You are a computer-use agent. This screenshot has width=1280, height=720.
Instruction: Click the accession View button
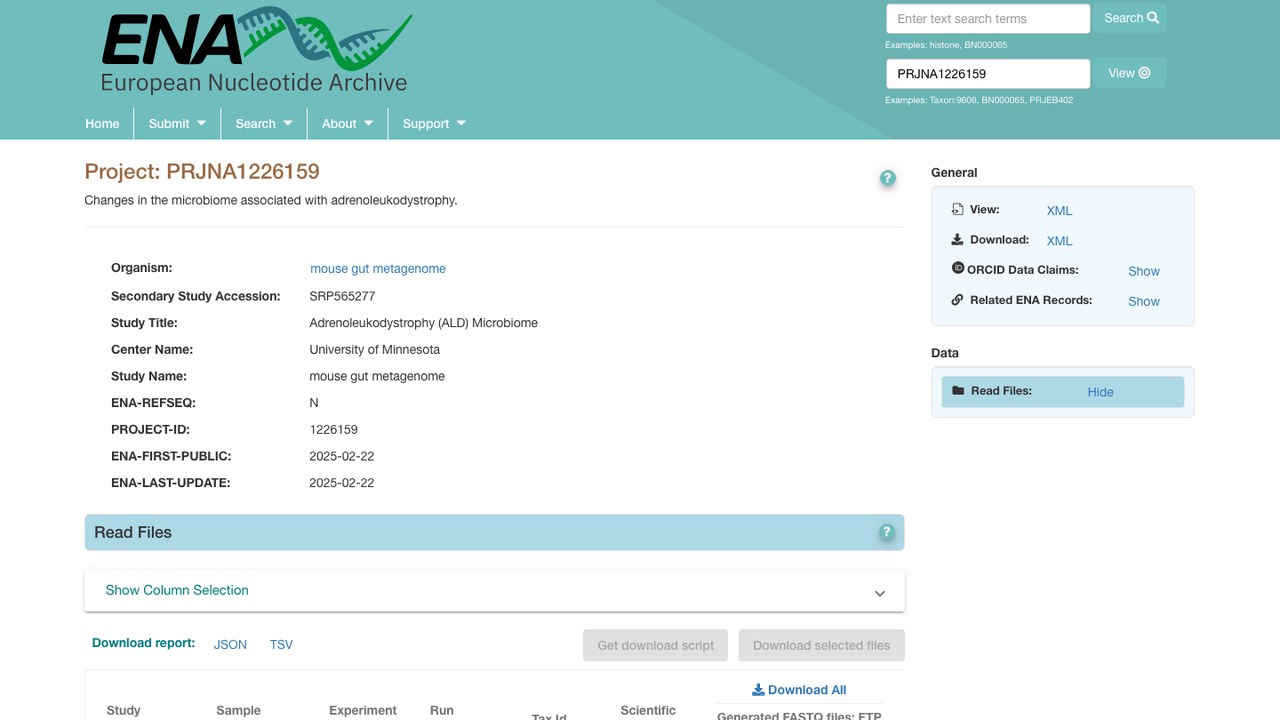[x=1130, y=73]
